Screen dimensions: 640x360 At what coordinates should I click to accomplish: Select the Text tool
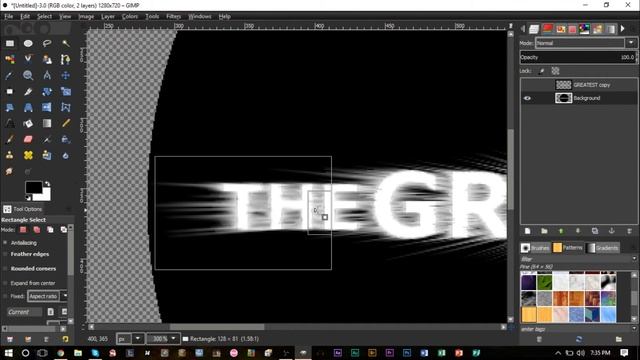(x=10, y=123)
